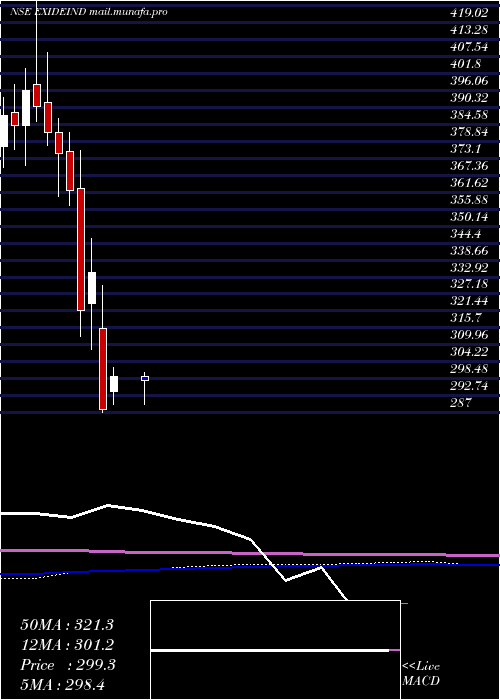This screenshot has height=700, width=500.
Task: Click the white MACD box in lower panel
Action: point(275,650)
